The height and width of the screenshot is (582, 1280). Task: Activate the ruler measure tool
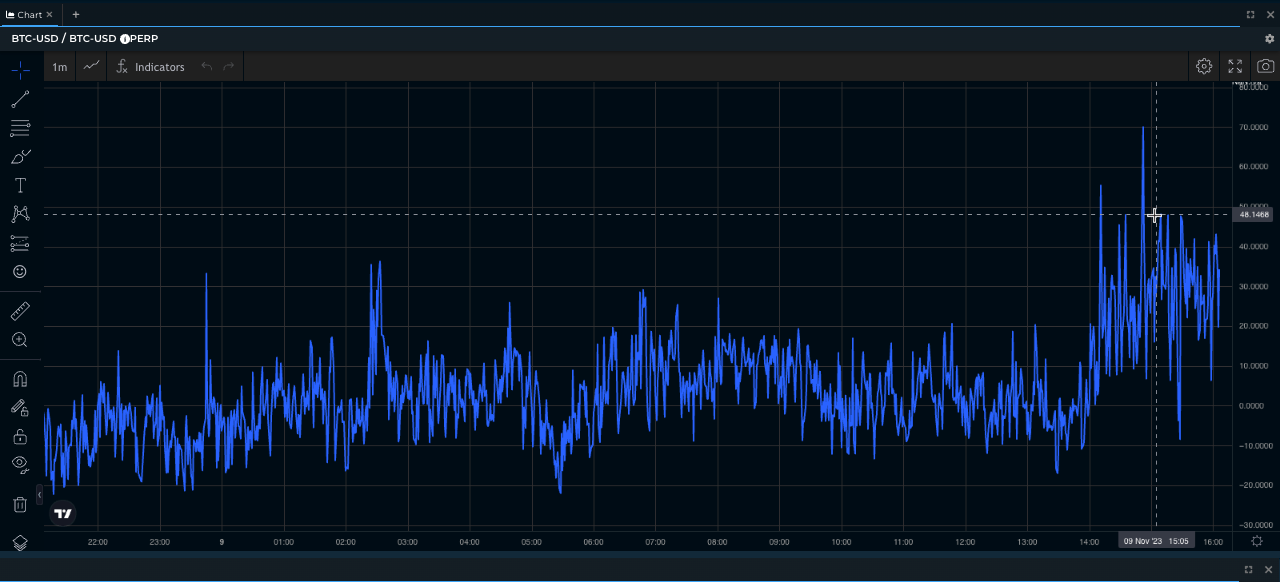[20, 311]
